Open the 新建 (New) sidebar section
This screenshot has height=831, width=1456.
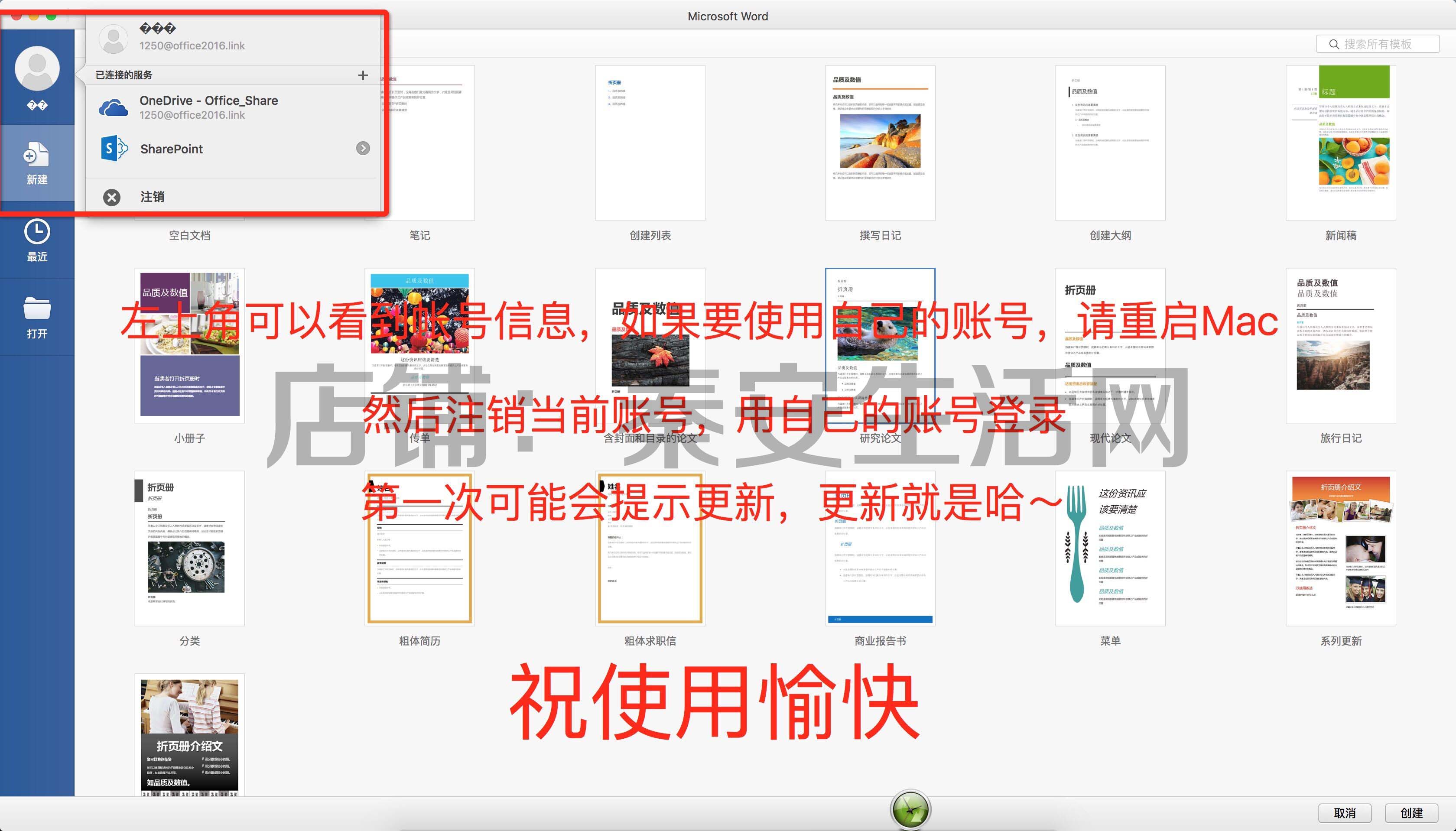click(x=37, y=163)
